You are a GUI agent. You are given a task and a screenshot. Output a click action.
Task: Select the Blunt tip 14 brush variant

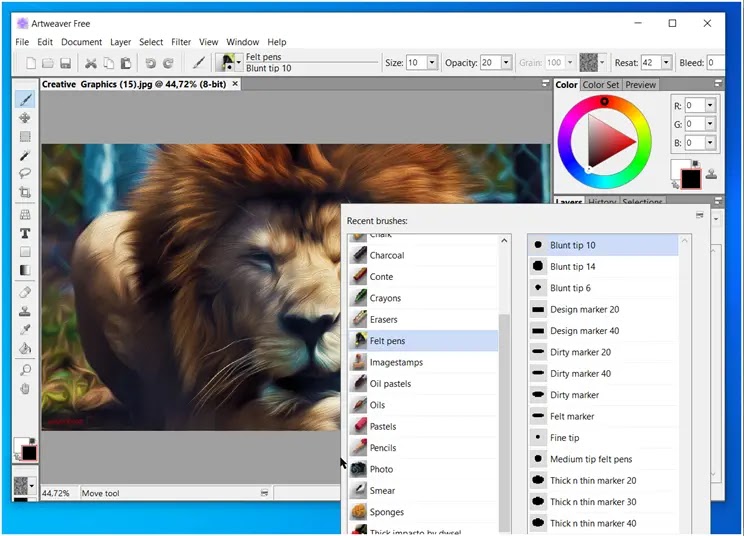[603, 267]
